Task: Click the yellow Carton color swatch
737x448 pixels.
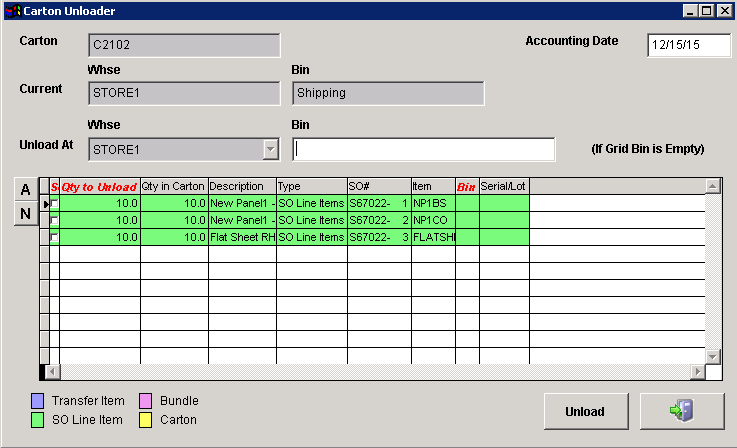Action: (x=143, y=420)
